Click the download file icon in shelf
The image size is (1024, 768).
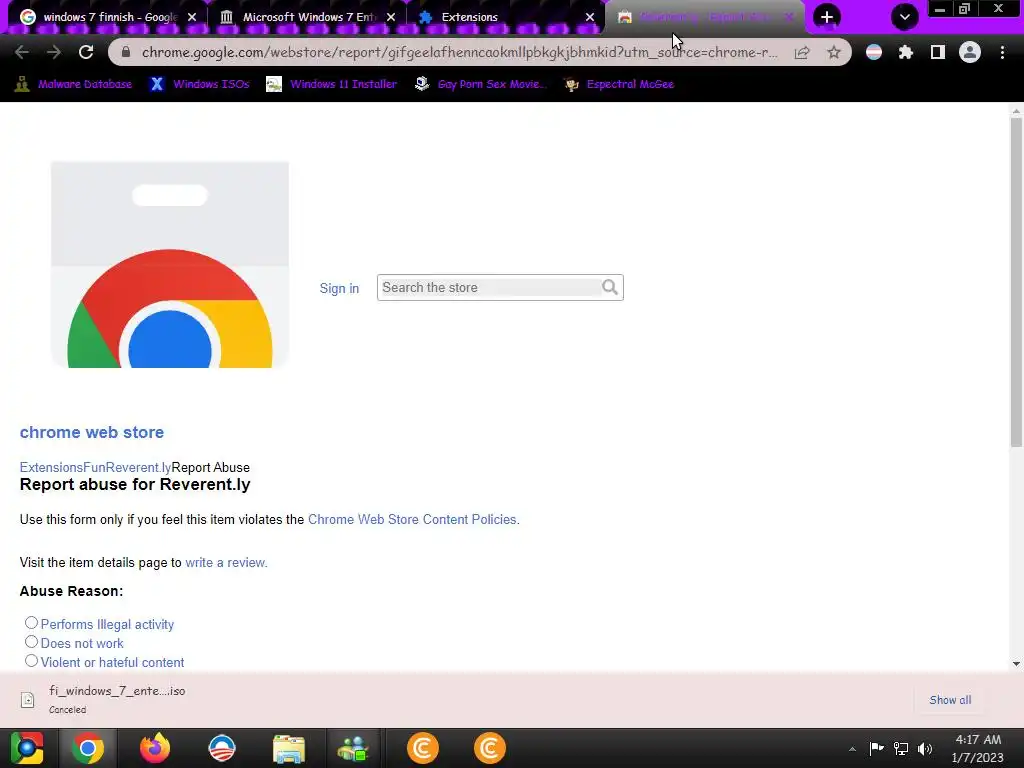pyautogui.click(x=27, y=700)
